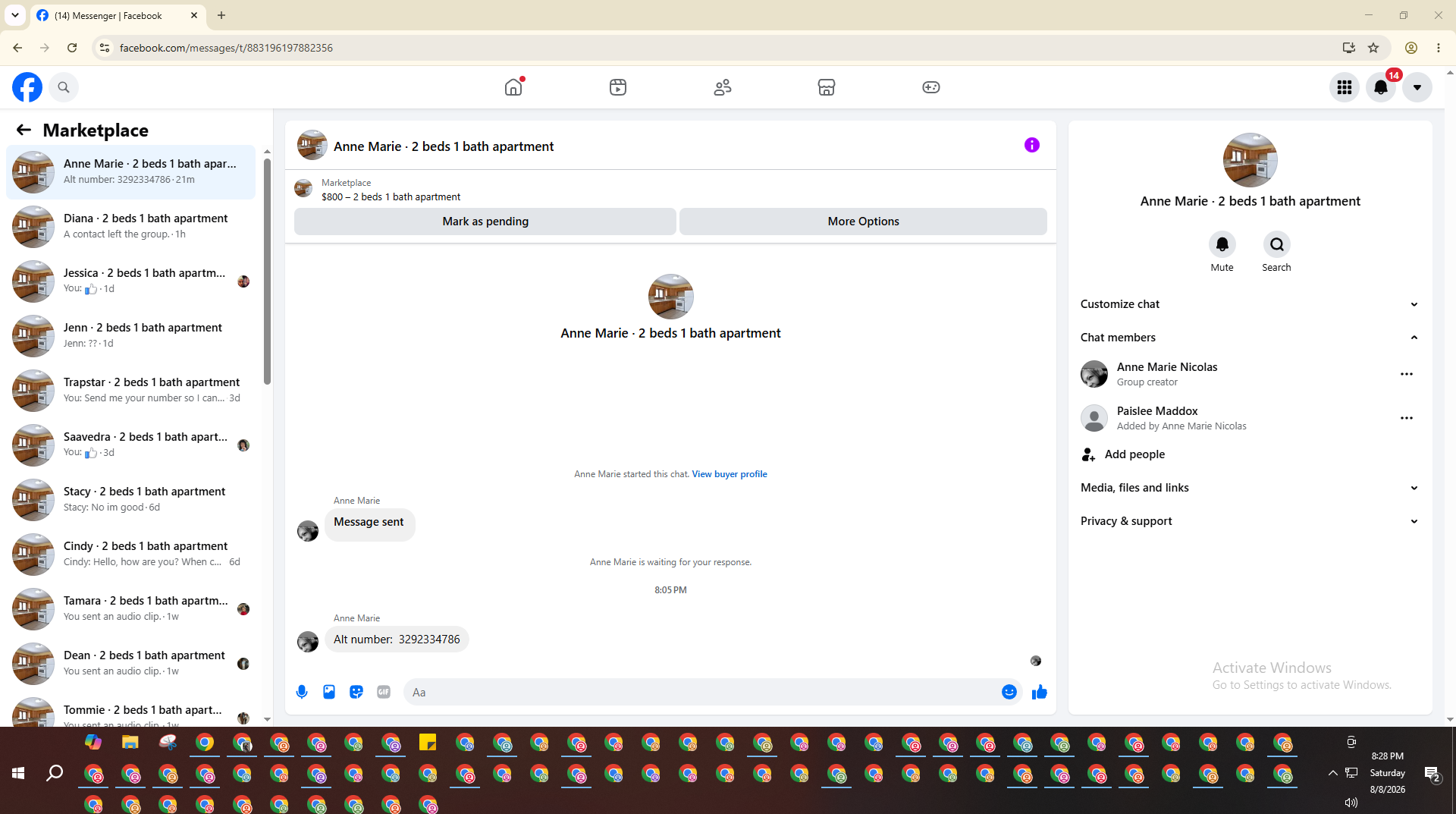Open Anne Marie Nicolas member profile

tap(1167, 367)
